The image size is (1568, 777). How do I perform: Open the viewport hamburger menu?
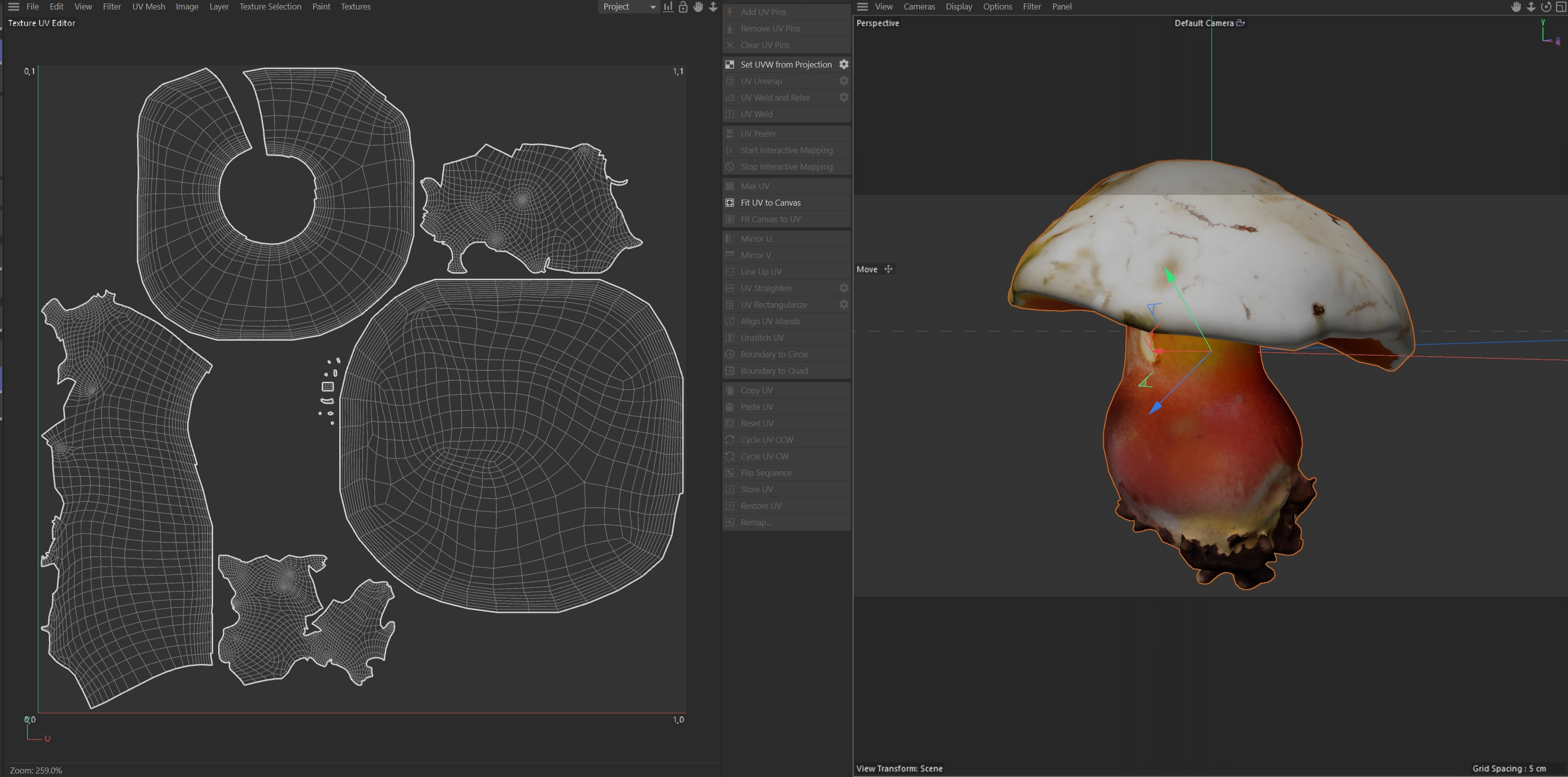click(862, 7)
